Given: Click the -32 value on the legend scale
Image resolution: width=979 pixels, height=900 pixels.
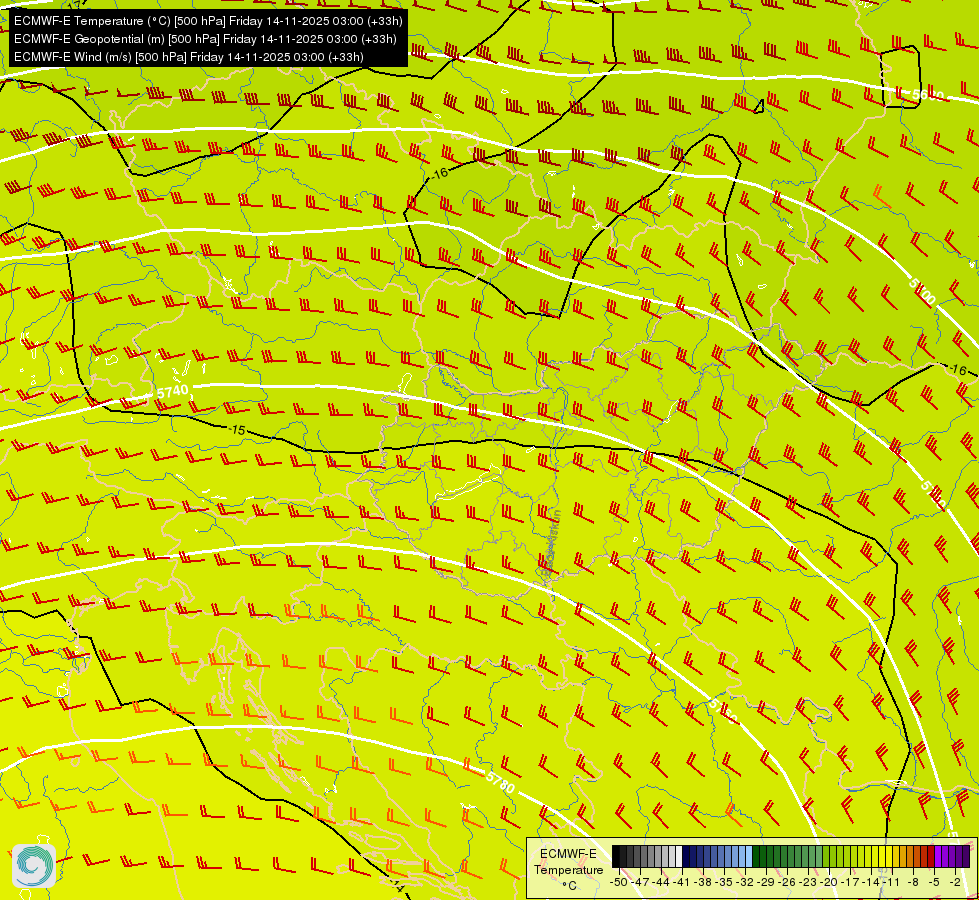Looking at the screenshot, I should tap(745, 882).
